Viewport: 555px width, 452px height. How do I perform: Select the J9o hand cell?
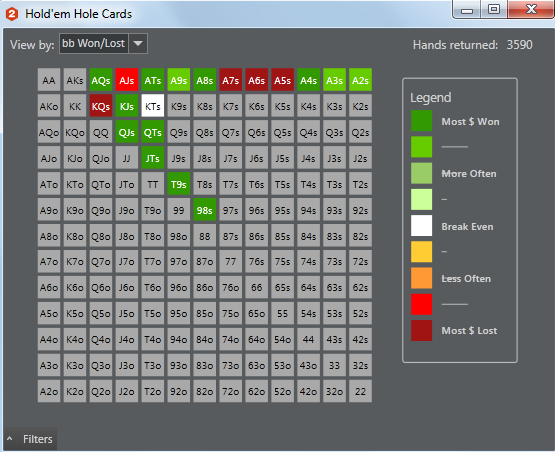point(127,210)
